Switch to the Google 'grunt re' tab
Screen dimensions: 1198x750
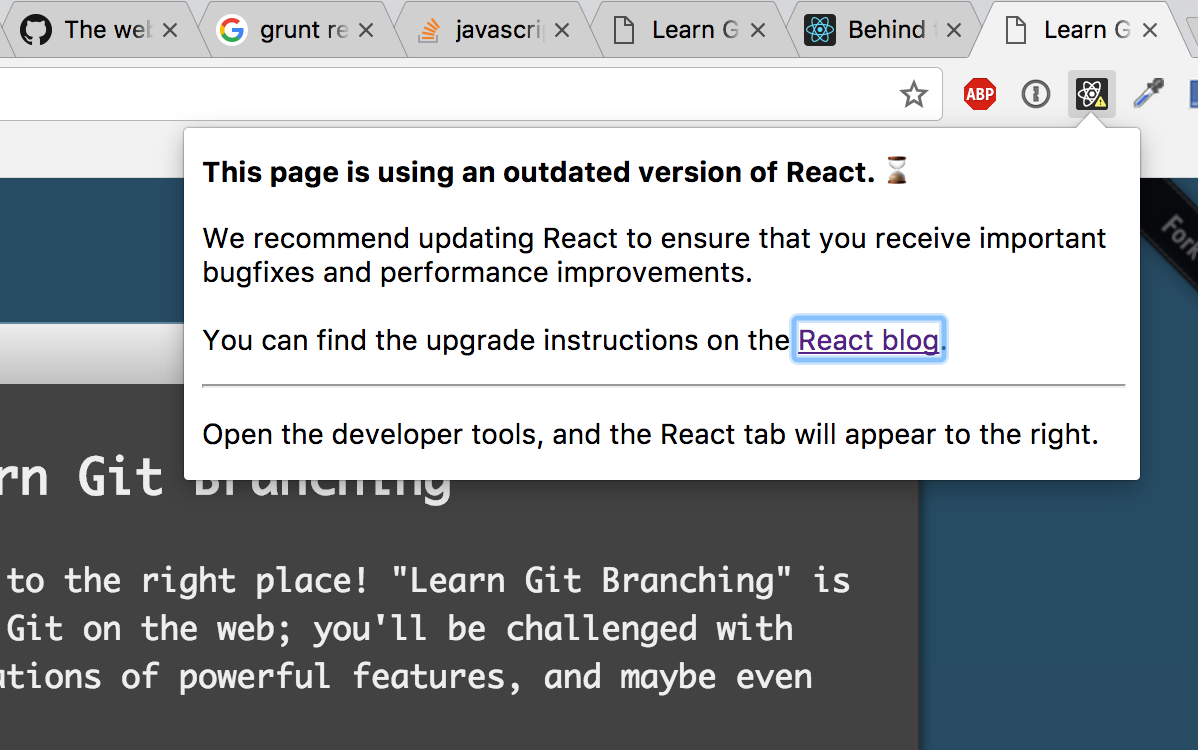tap(298, 30)
